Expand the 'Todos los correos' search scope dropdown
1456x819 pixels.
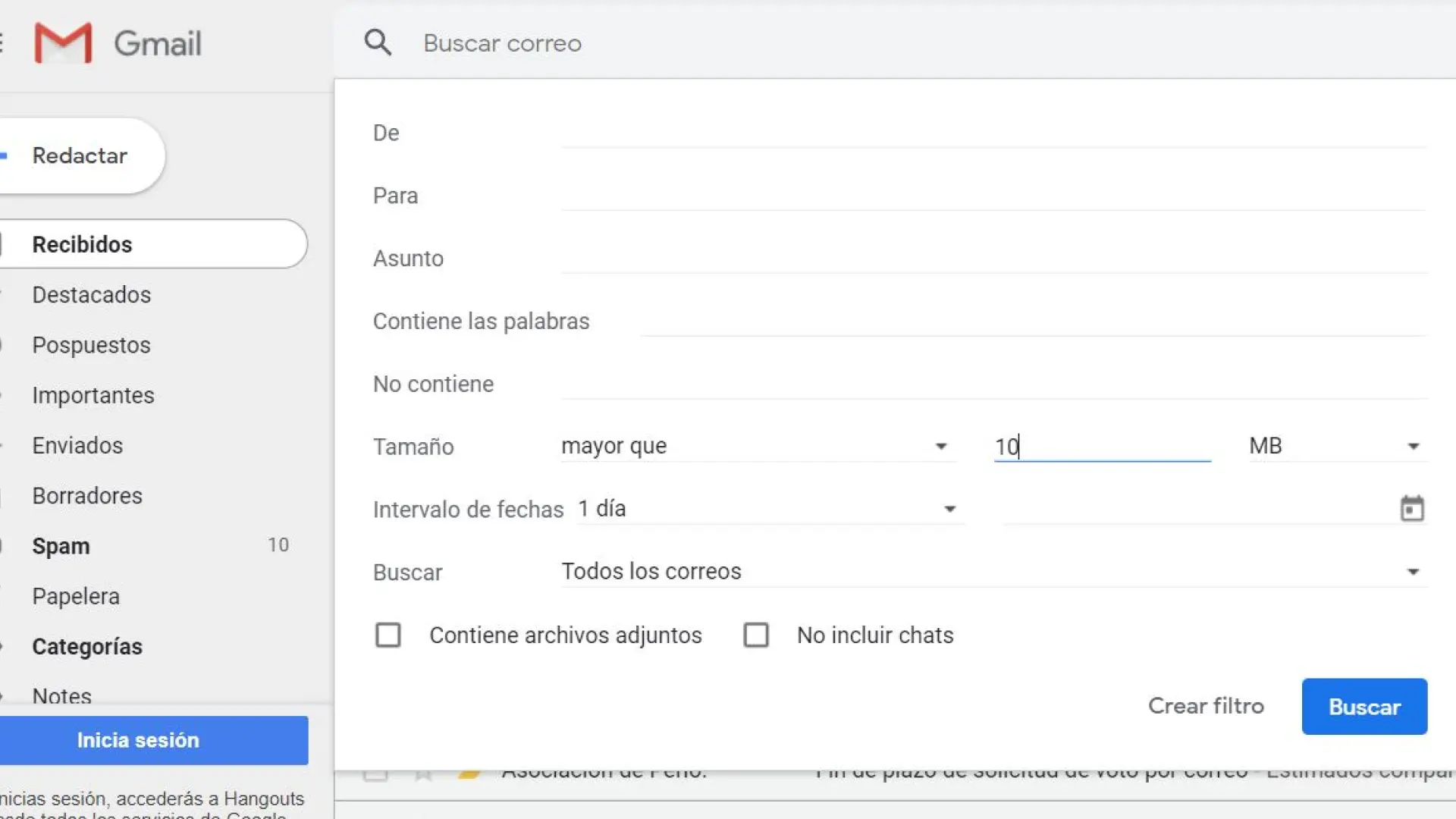[992, 572]
